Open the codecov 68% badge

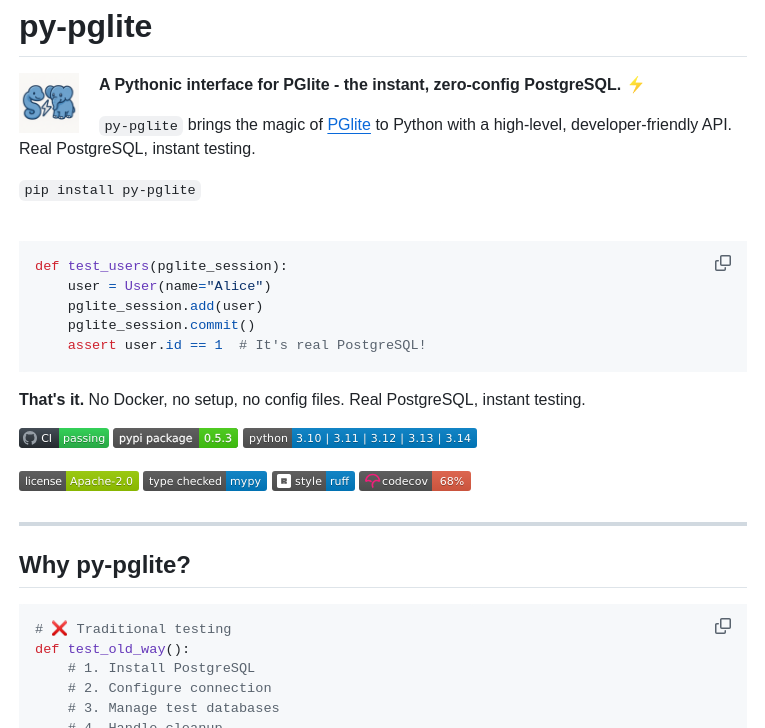[x=415, y=481]
